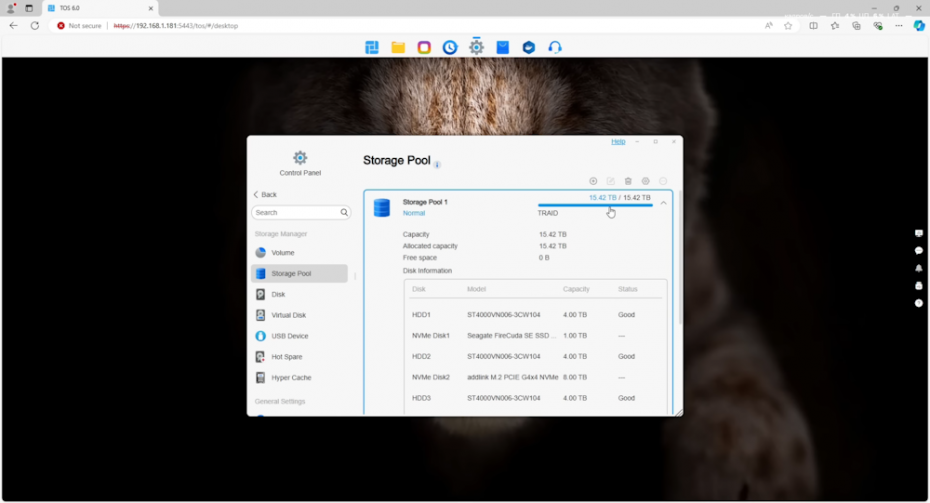930x503 pixels.
Task: Click the blue database icon of Storage Pool 1
Action: (382, 208)
